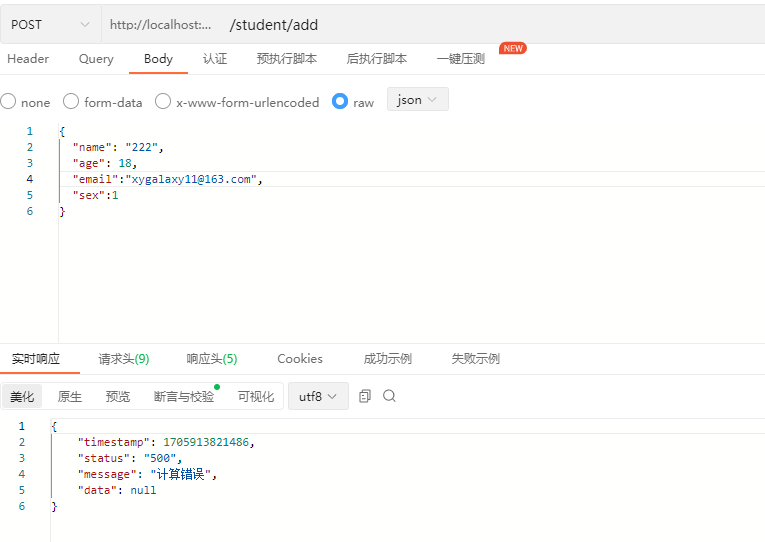Open the 预执行脚本 tab
The height and width of the screenshot is (542, 765).
[x=286, y=59]
